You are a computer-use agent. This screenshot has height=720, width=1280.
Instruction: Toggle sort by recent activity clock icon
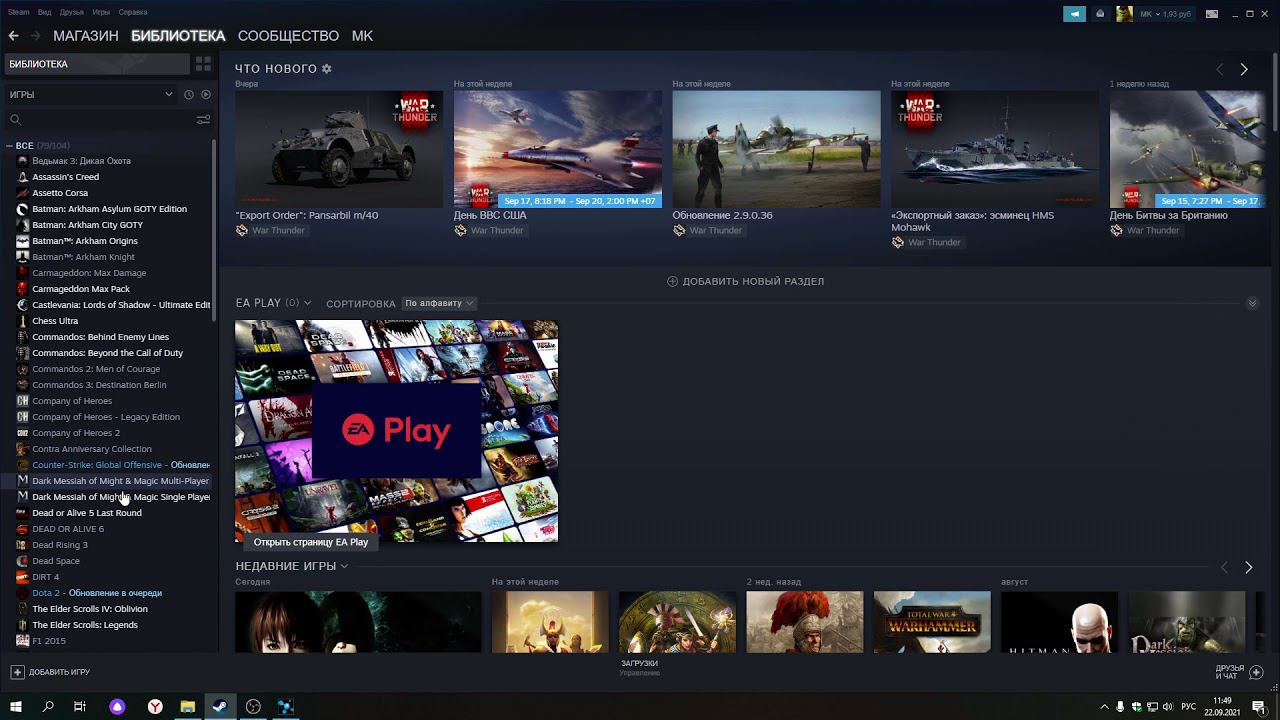click(x=188, y=95)
